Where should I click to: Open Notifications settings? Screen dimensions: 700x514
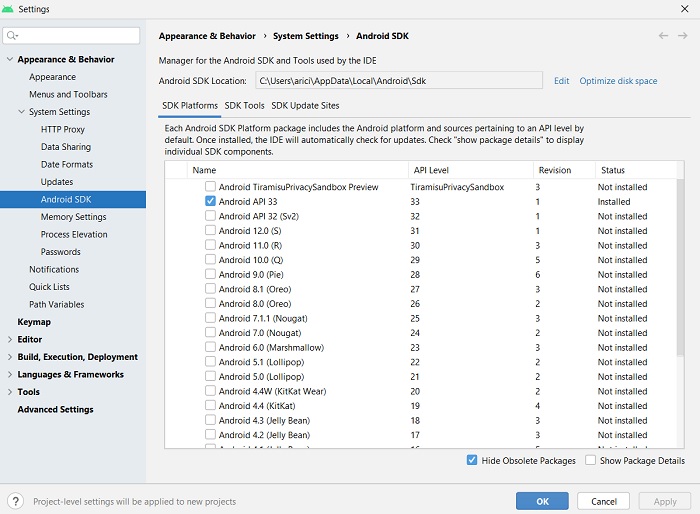coord(54,269)
